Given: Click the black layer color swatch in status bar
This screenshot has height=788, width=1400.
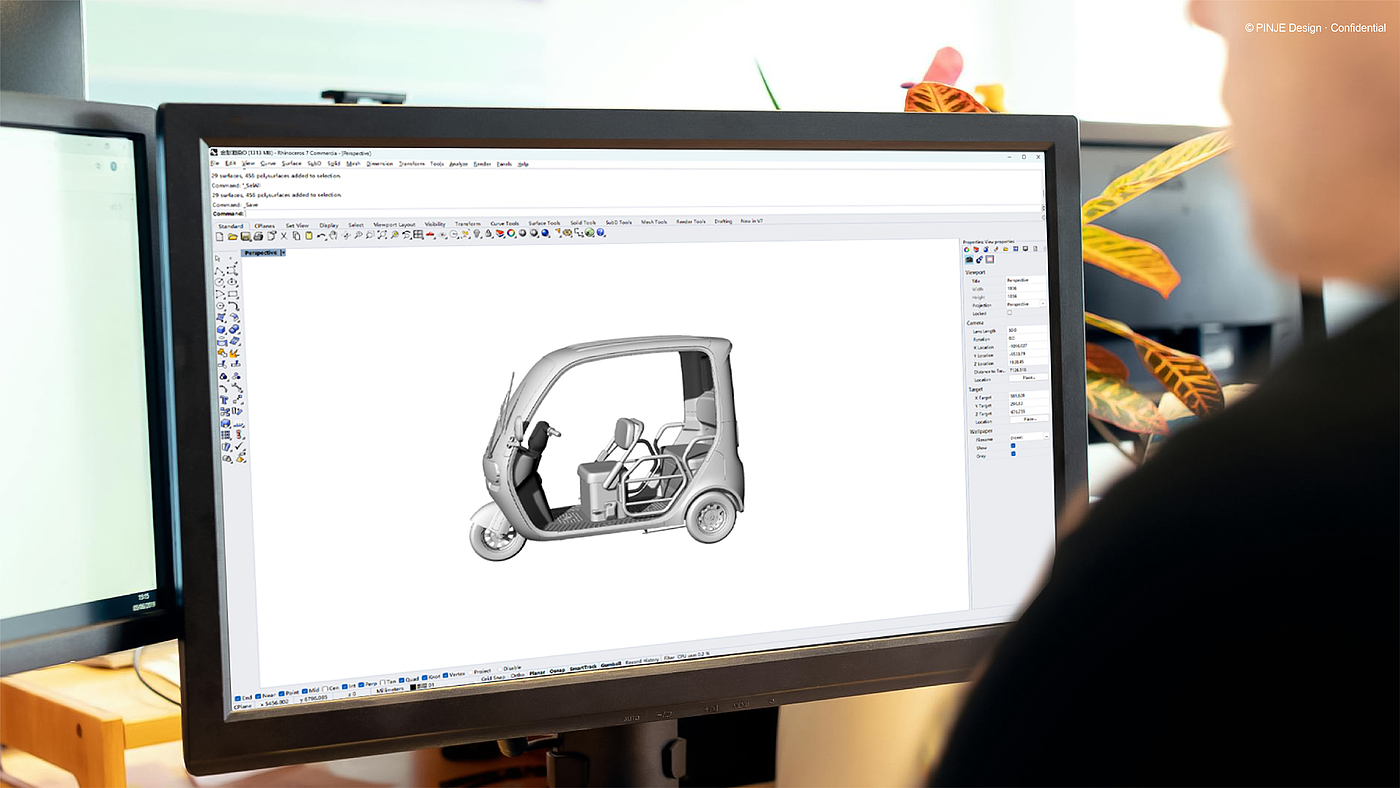Looking at the screenshot, I should click(413, 687).
